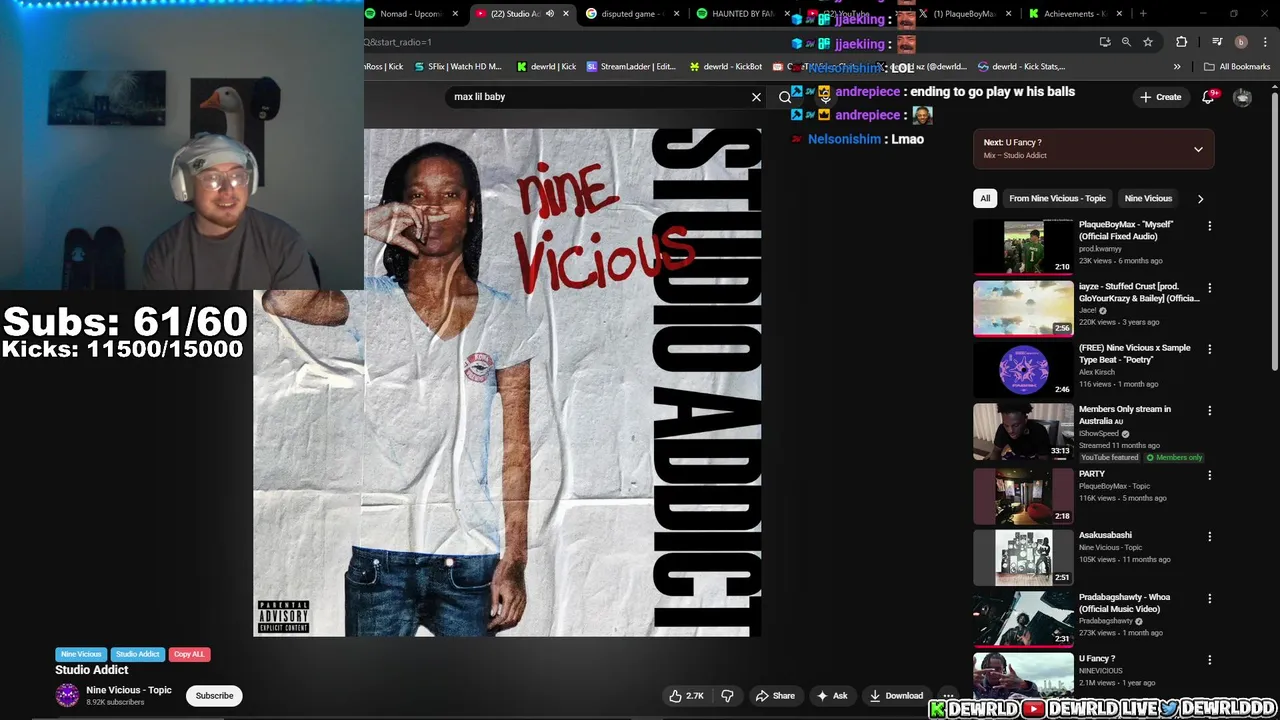
Task: Click the install app icon in address bar
Action: pyautogui.click(x=1104, y=42)
